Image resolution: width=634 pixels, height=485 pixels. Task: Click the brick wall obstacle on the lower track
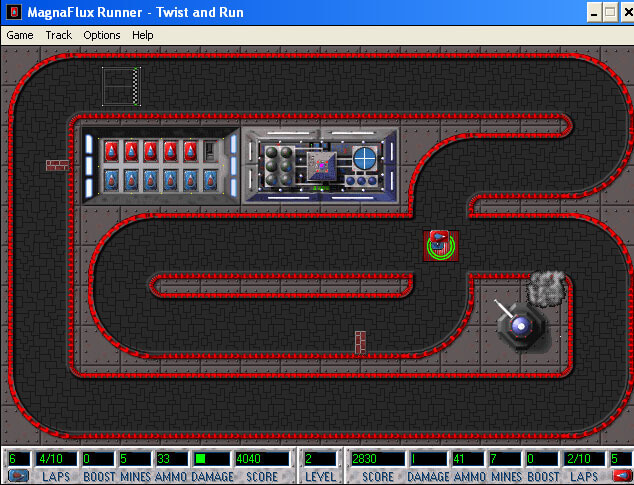[360, 342]
